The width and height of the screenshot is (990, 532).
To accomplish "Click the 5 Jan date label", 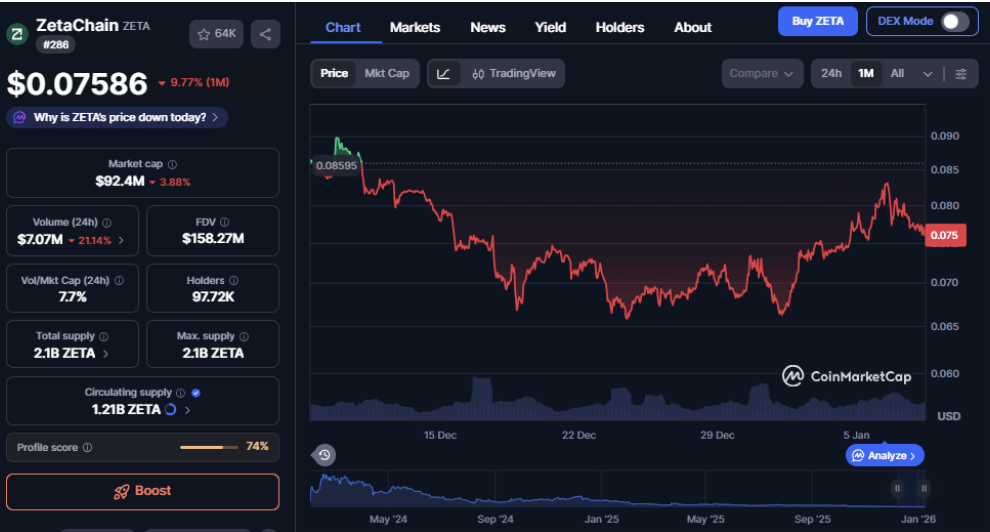I will pyautogui.click(x=856, y=435).
